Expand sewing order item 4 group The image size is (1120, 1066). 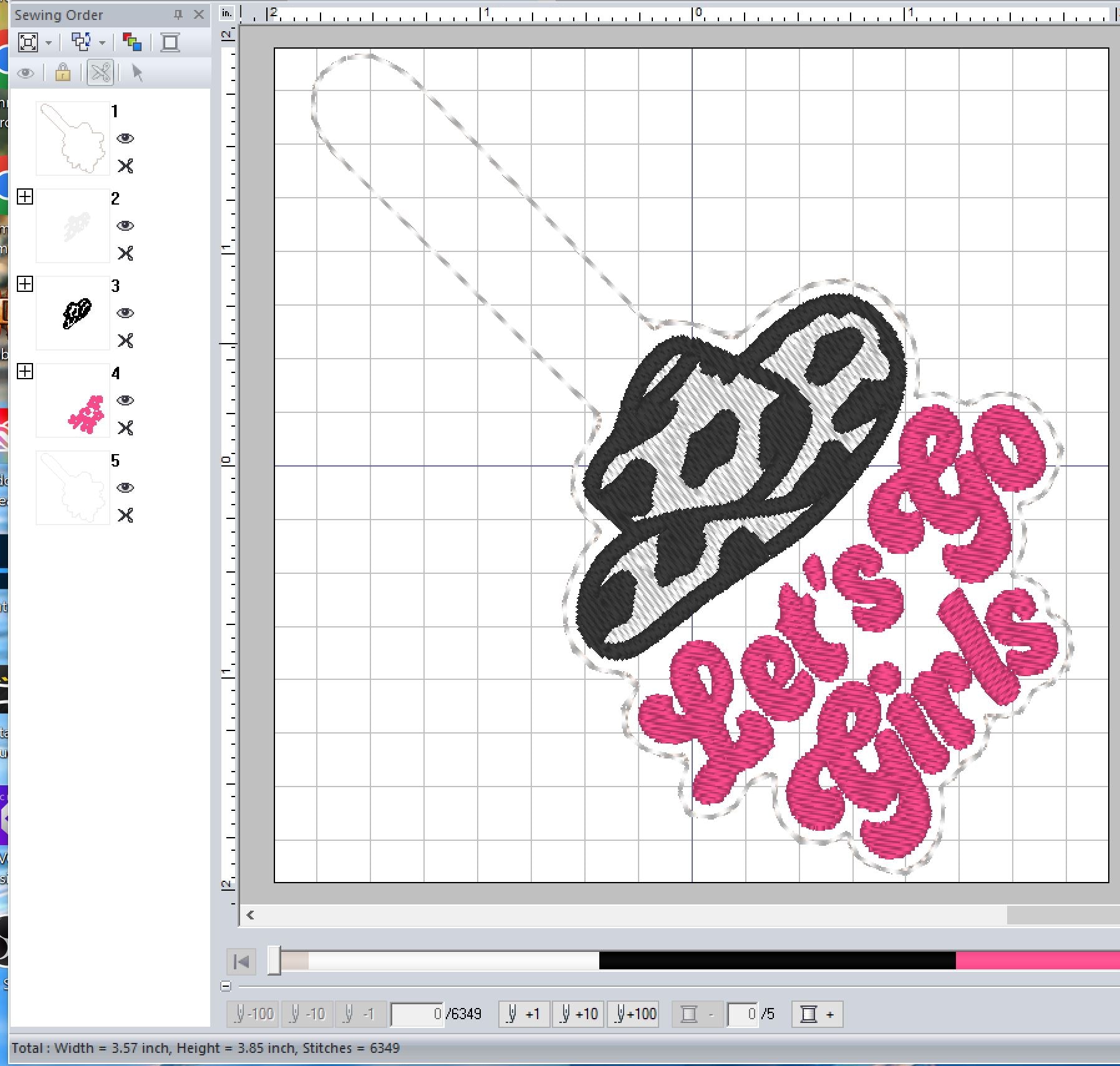[25, 372]
